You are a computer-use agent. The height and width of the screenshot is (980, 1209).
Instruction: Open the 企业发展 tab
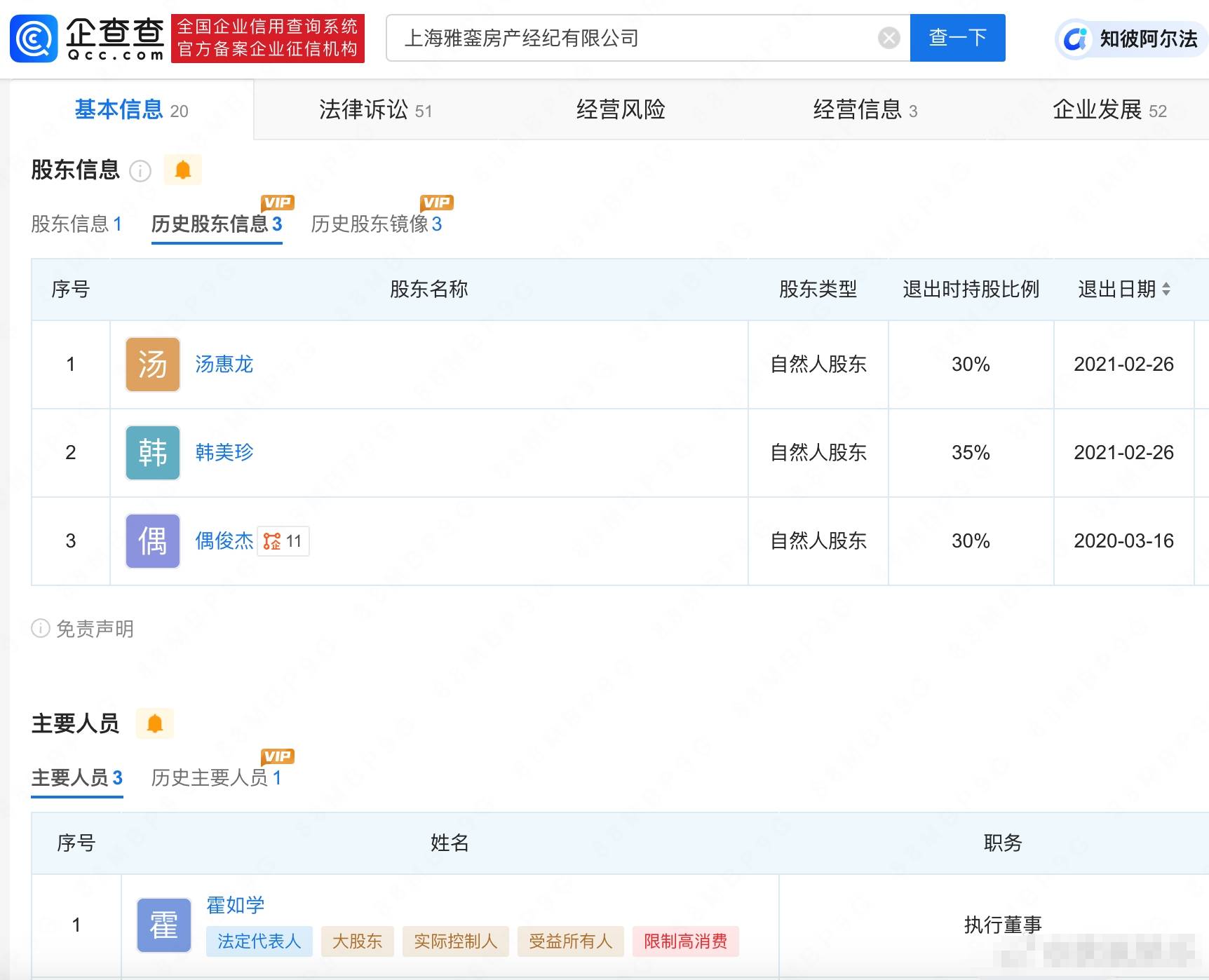coord(1095,109)
